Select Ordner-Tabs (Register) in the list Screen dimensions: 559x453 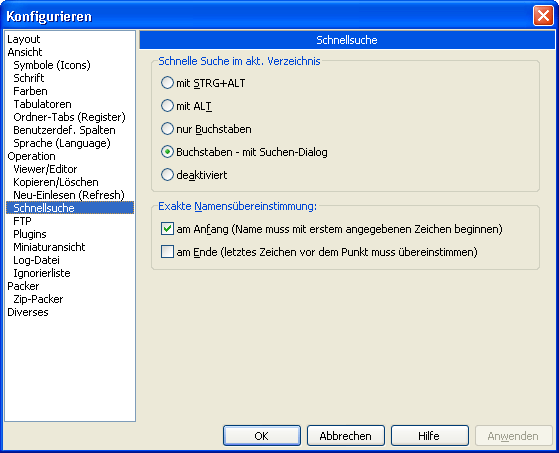(x=70, y=117)
